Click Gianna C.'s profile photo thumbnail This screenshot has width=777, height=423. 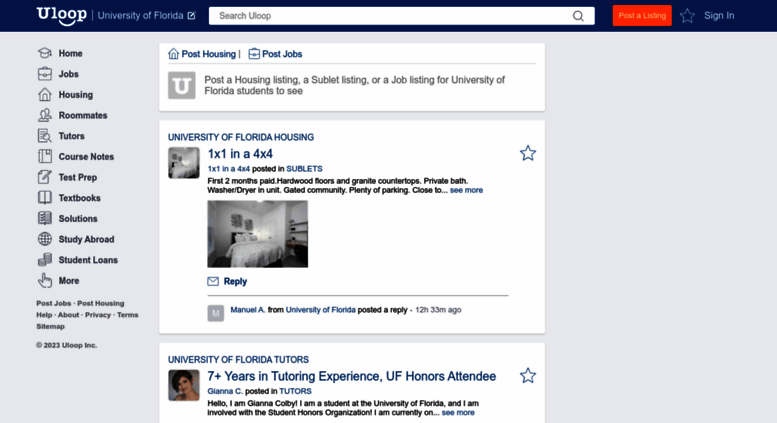(184, 385)
